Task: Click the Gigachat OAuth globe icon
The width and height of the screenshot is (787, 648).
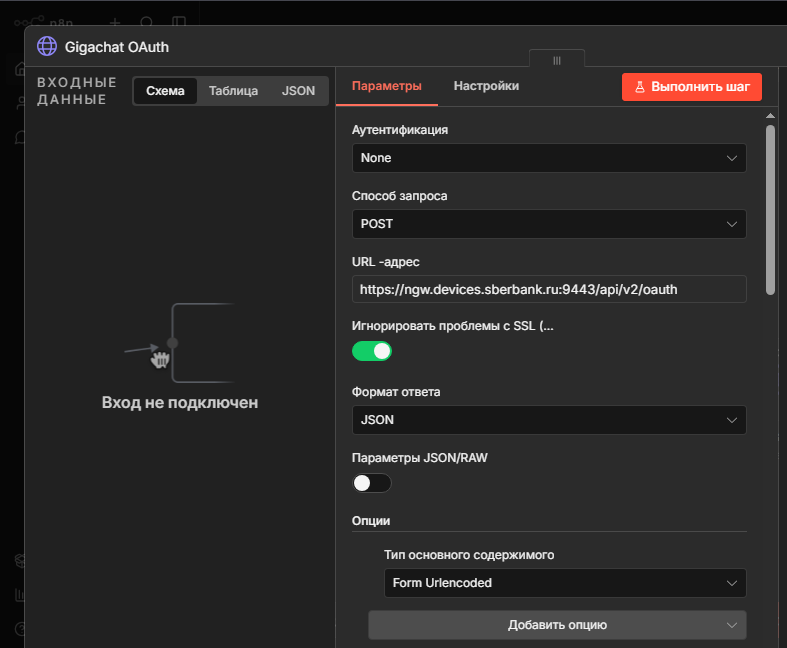Action: coord(47,46)
